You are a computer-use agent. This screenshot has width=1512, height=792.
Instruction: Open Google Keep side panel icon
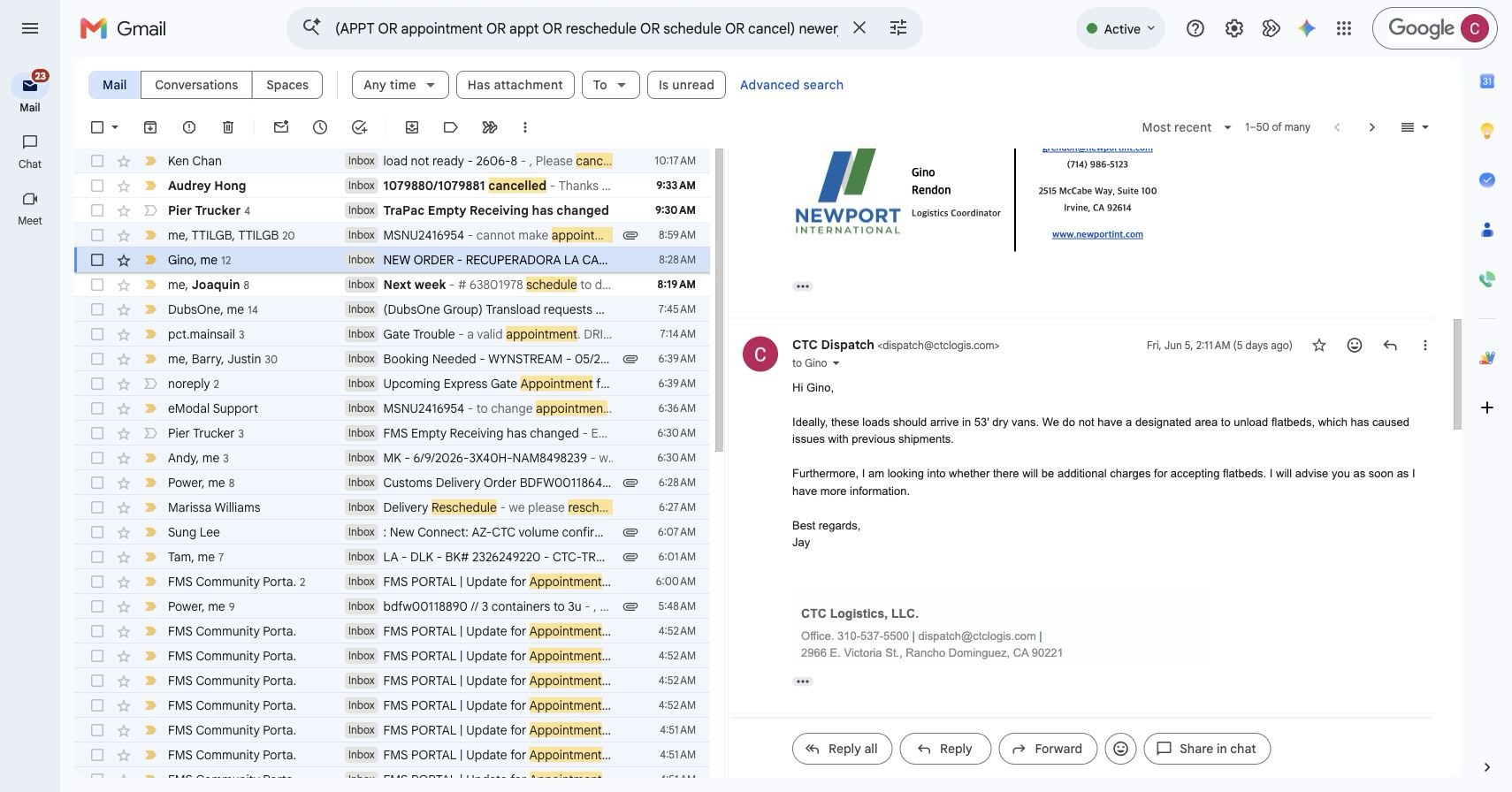[1487, 131]
